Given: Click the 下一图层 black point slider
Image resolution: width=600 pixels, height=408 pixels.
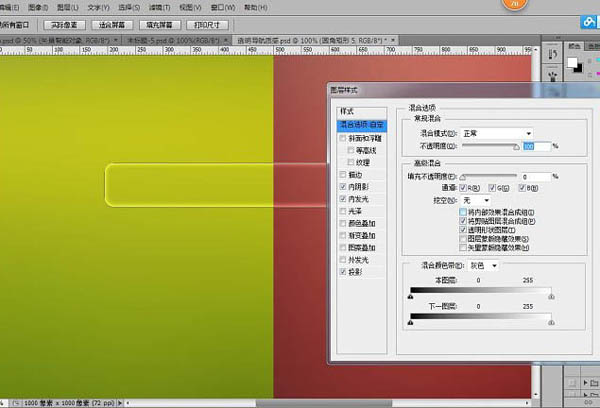Looking at the screenshot, I should click(411, 323).
